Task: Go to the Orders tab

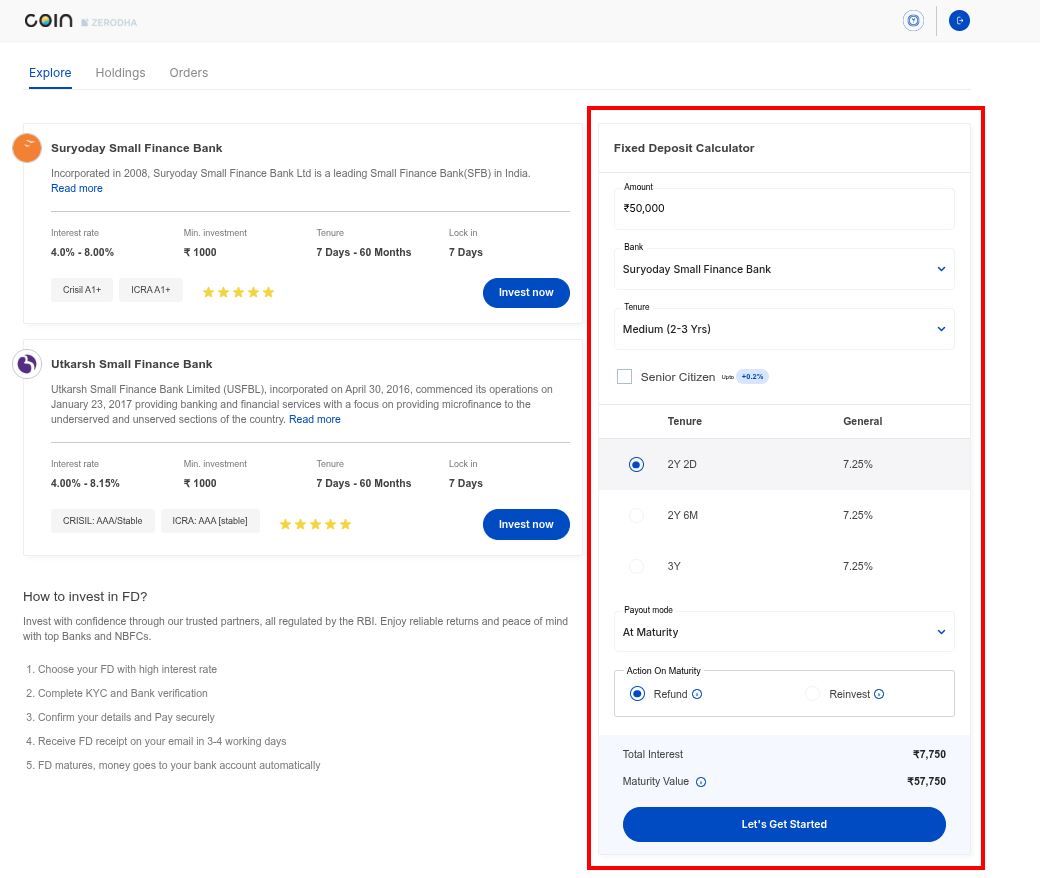Action: point(188,73)
